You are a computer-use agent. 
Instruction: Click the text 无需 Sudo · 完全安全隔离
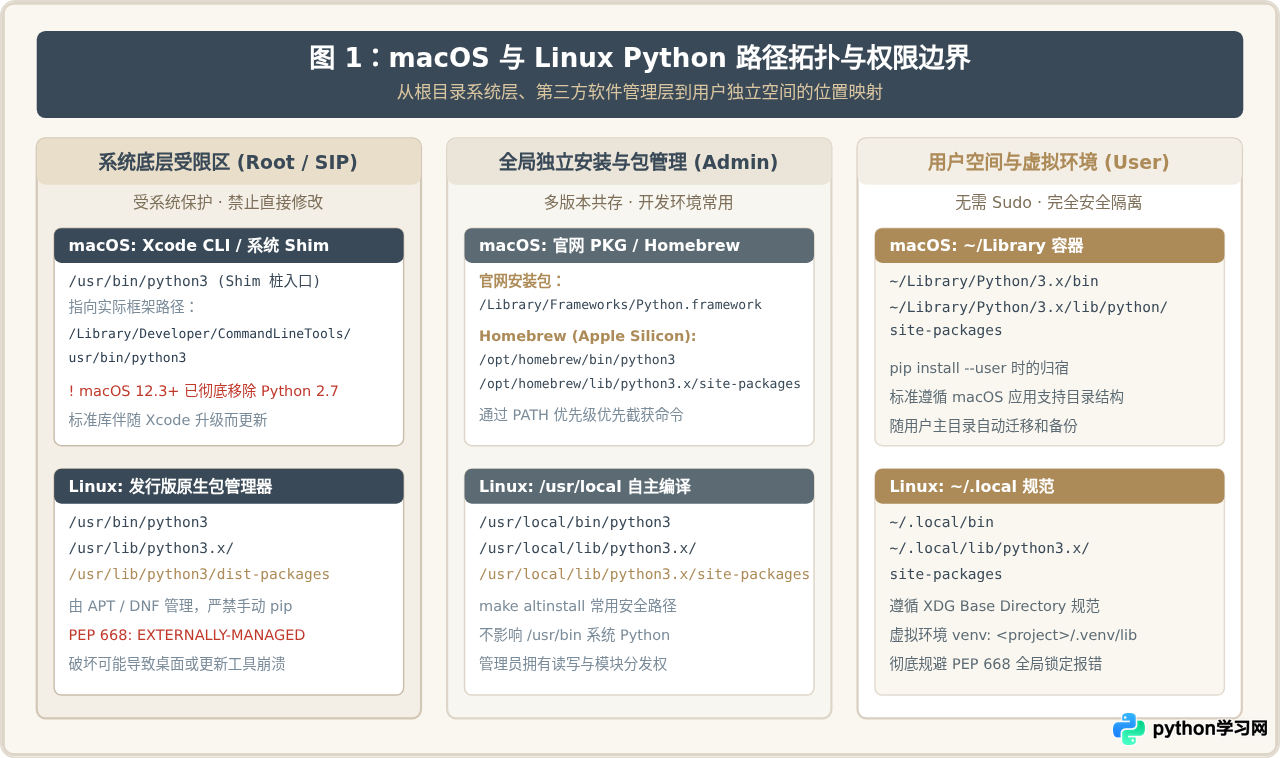(x=1049, y=202)
